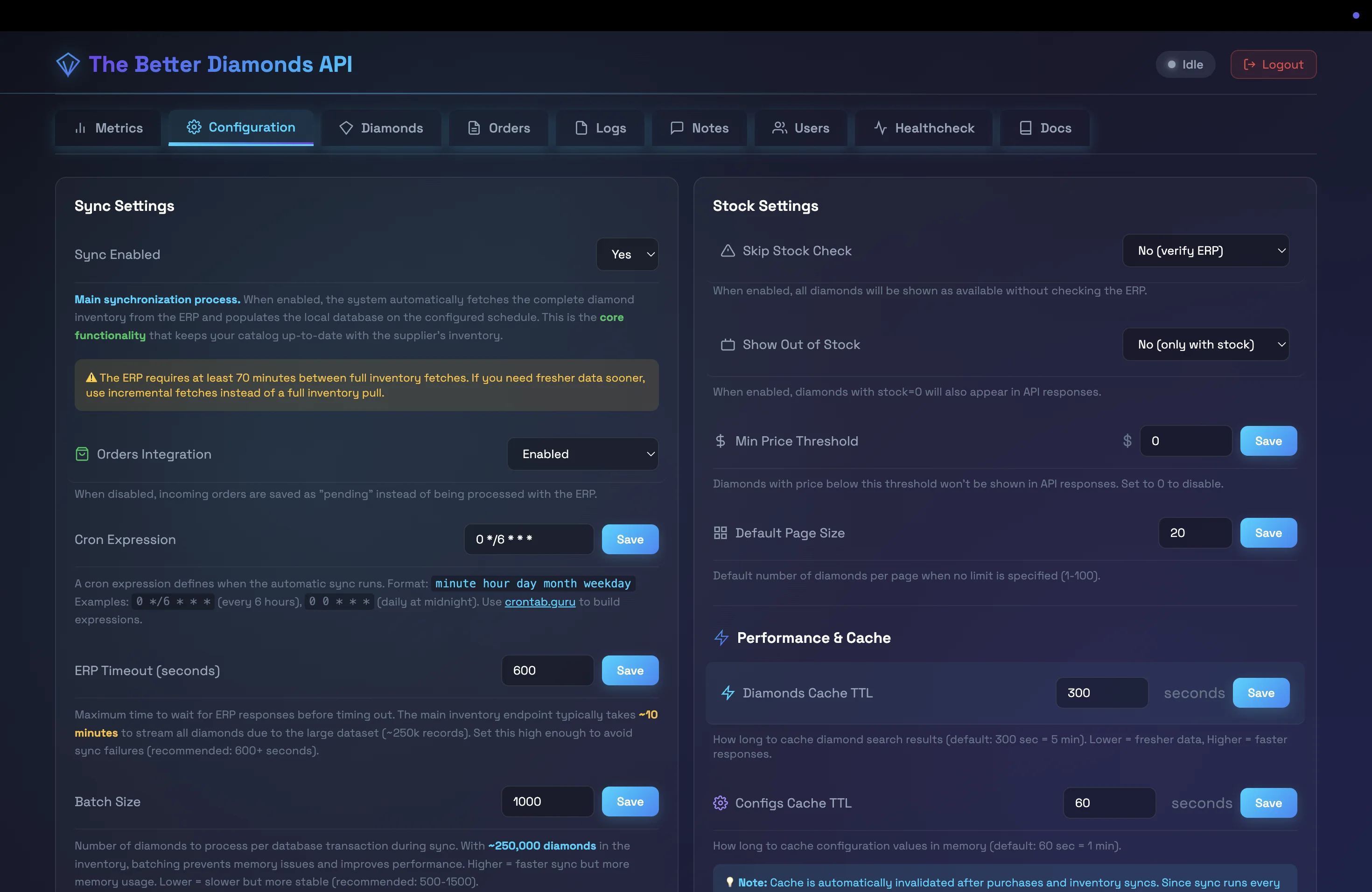The image size is (1372, 892).
Task: Save the Diamonds Cache TTL
Action: tap(1261, 693)
